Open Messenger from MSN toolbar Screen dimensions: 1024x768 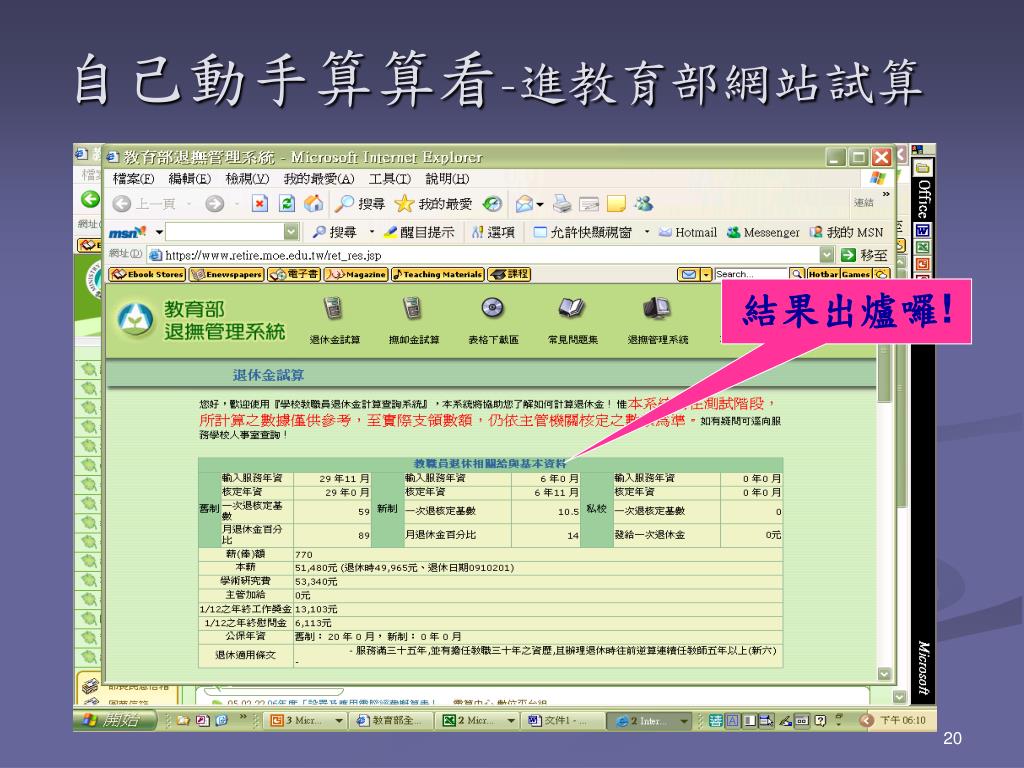pos(763,232)
